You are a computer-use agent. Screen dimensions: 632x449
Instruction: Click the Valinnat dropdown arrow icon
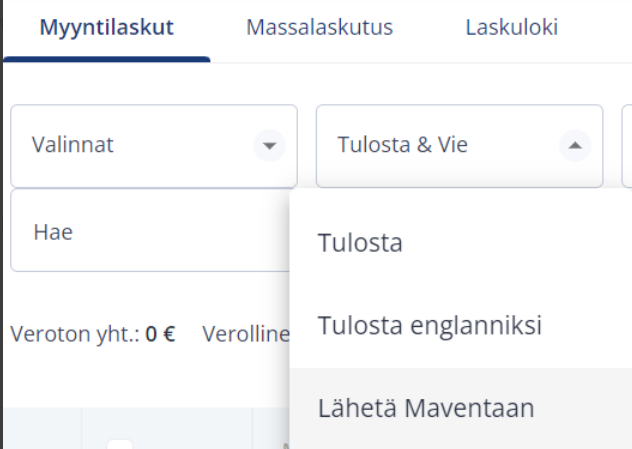click(x=269, y=146)
